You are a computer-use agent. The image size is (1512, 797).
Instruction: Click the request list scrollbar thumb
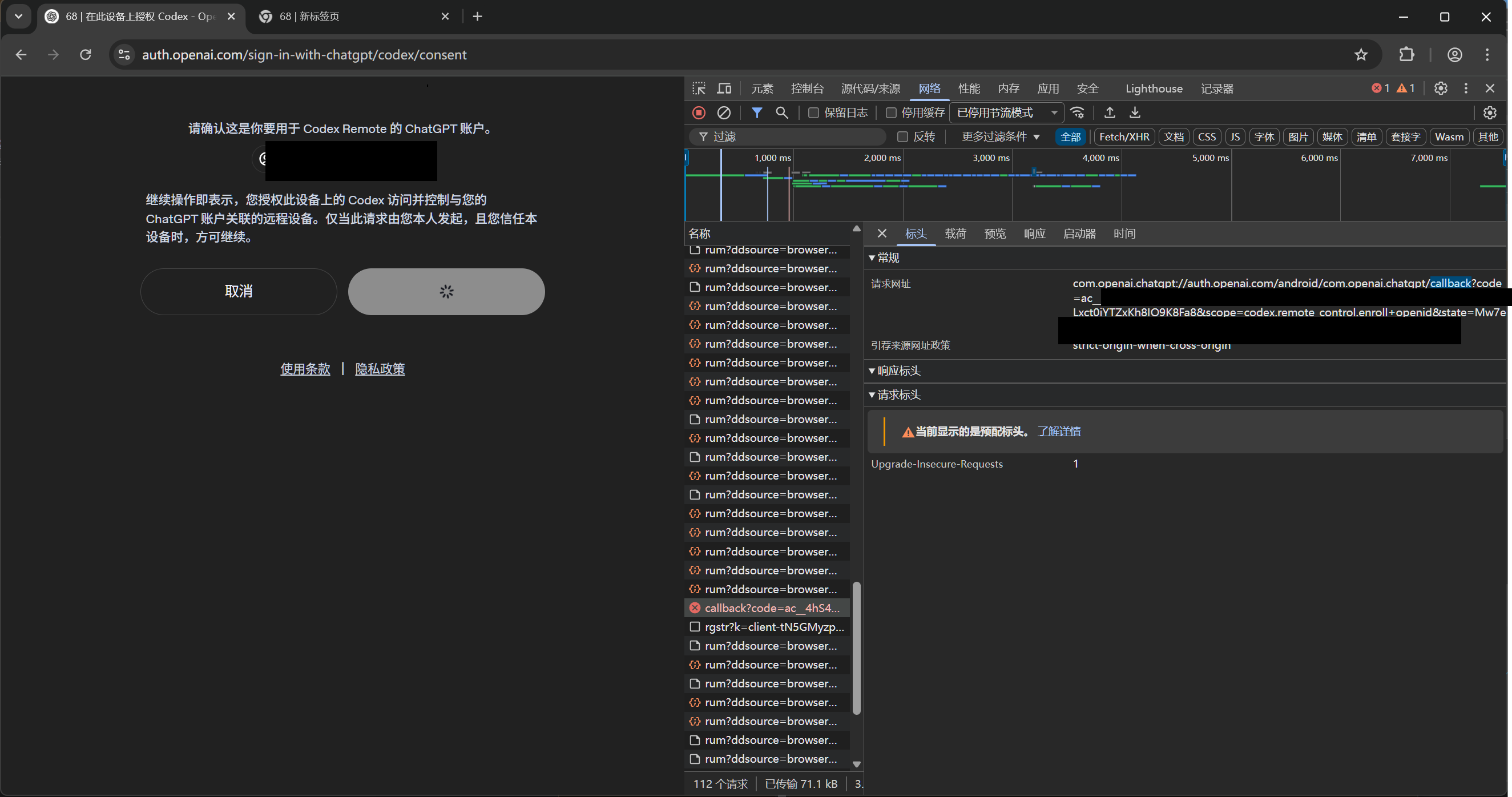[x=856, y=648]
